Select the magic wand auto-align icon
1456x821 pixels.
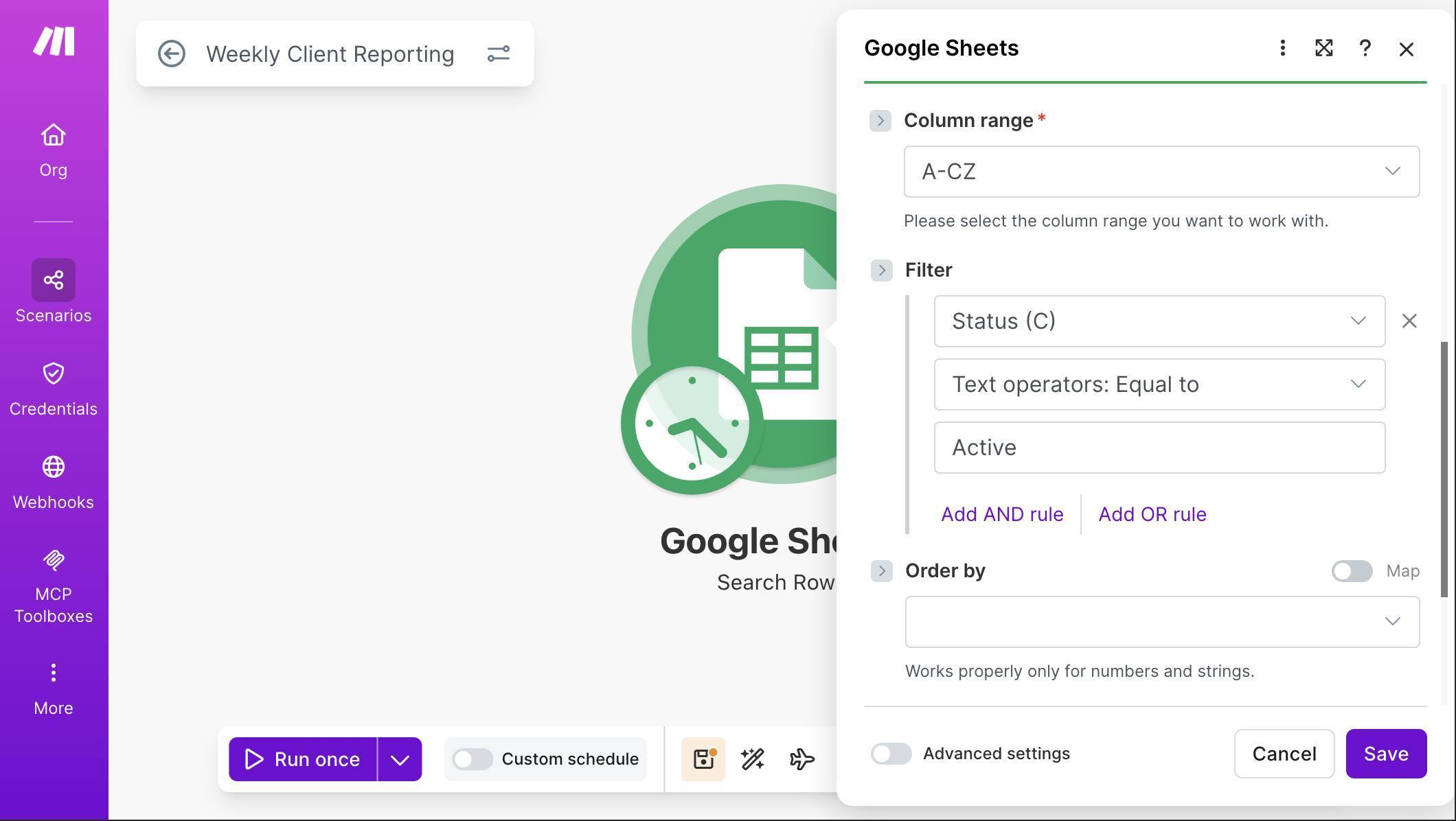click(x=751, y=759)
